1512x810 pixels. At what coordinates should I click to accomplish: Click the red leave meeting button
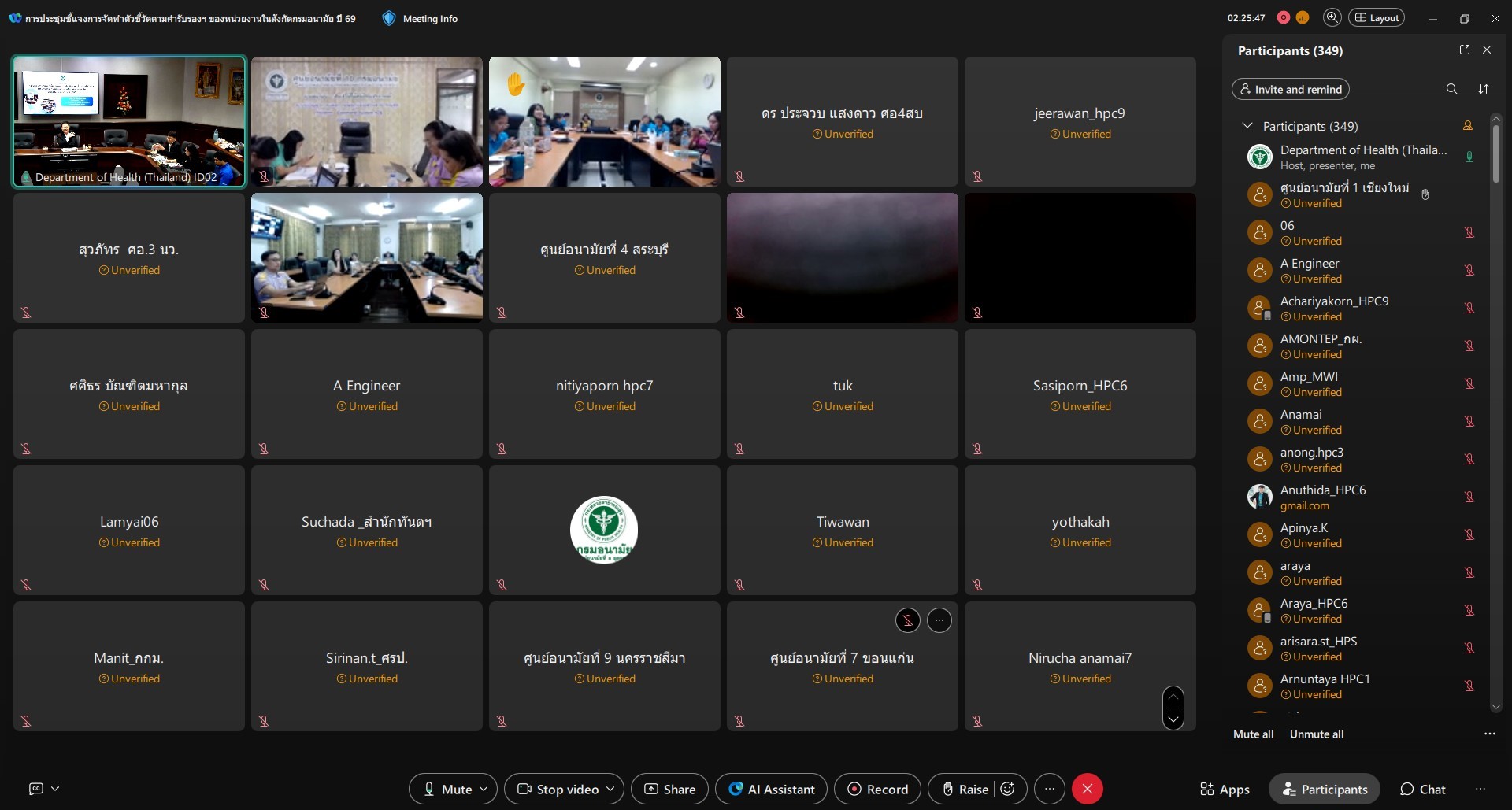[1088, 789]
